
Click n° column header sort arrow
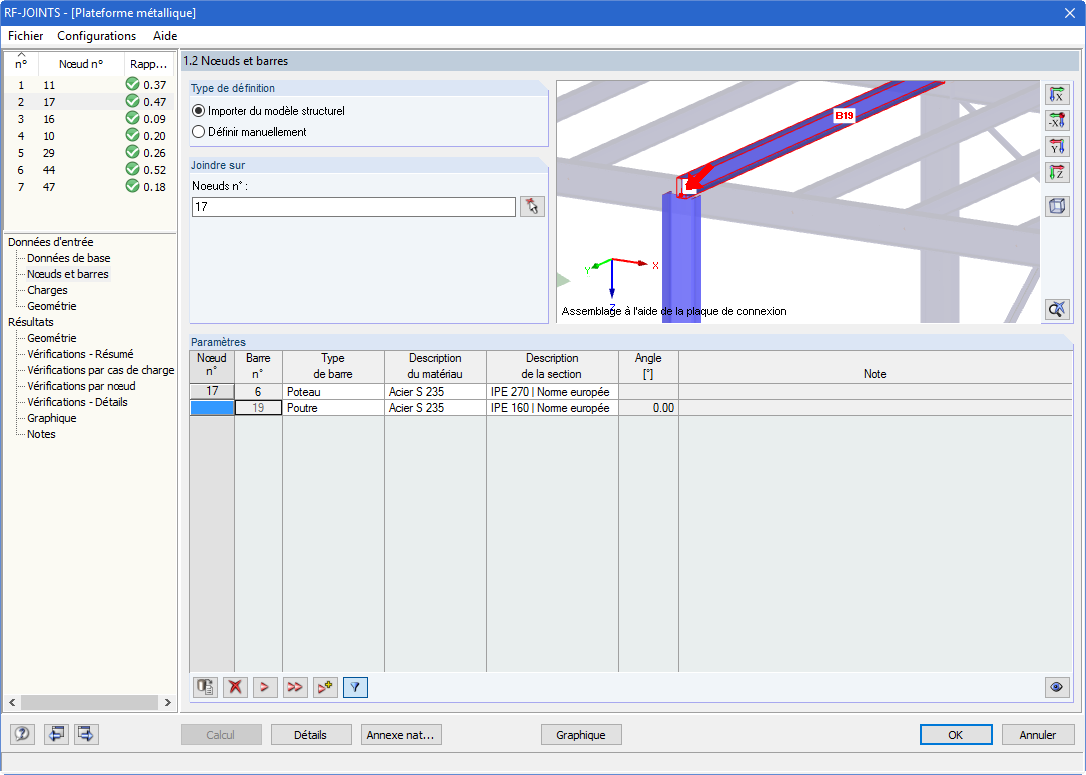click(x=21, y=54)
